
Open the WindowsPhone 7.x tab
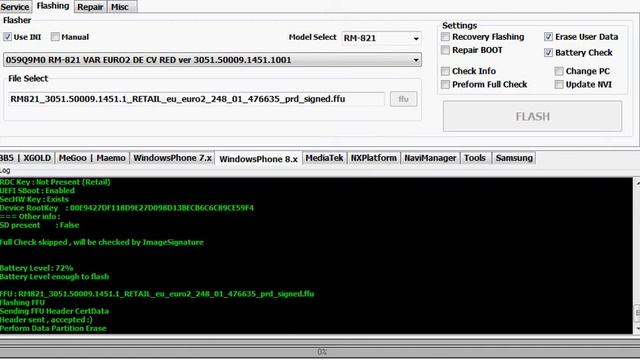point(172,158)
